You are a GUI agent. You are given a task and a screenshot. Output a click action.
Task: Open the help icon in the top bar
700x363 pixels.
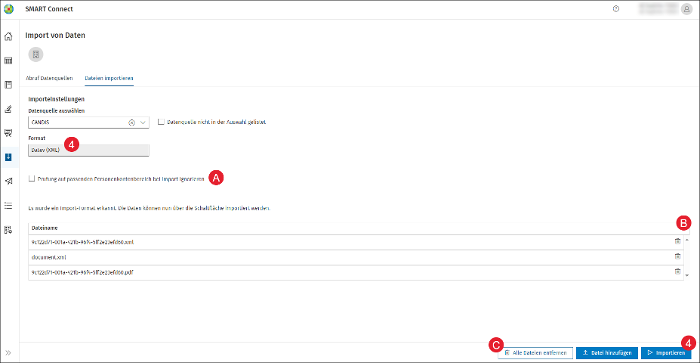616,9
